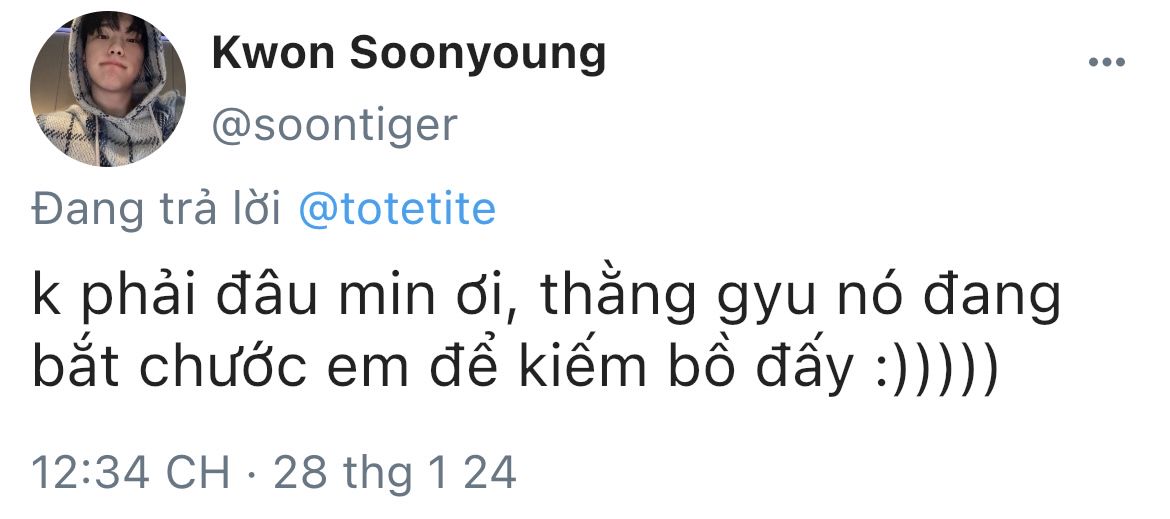Open the @soontiger handle
The image size is (1170, 519).
point(334,126)
